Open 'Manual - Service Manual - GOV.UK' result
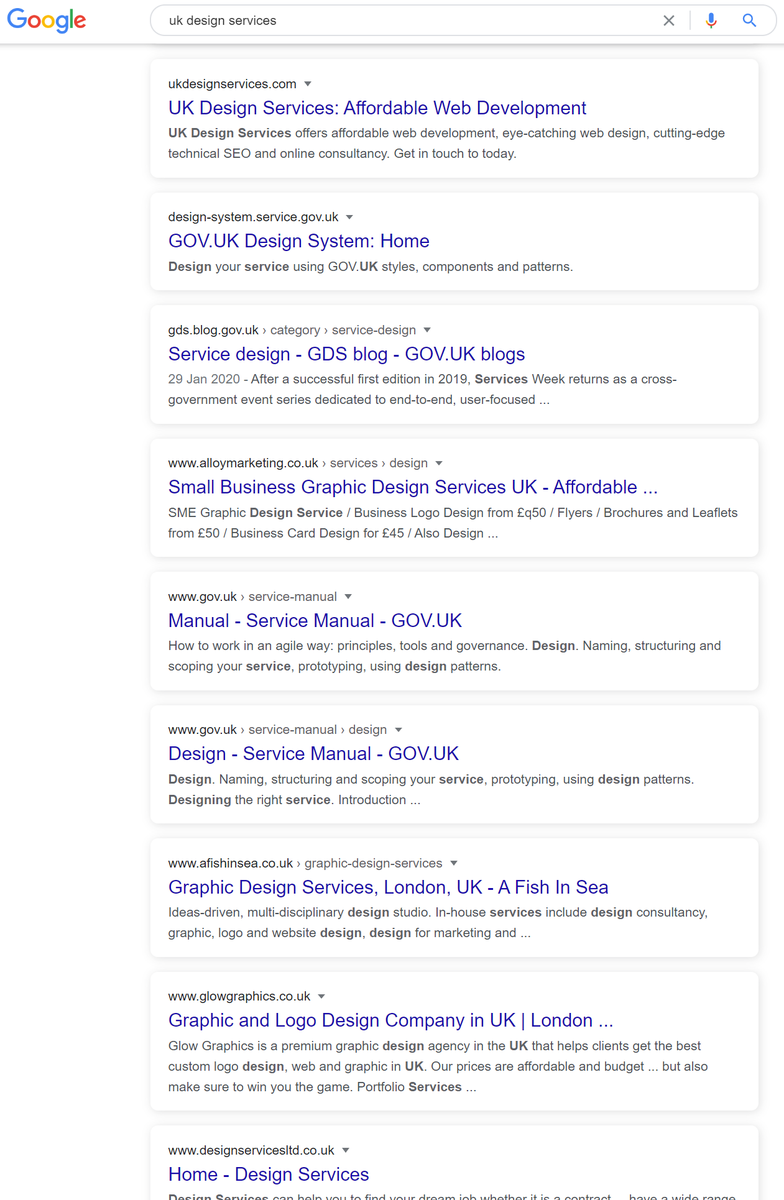 315,620
